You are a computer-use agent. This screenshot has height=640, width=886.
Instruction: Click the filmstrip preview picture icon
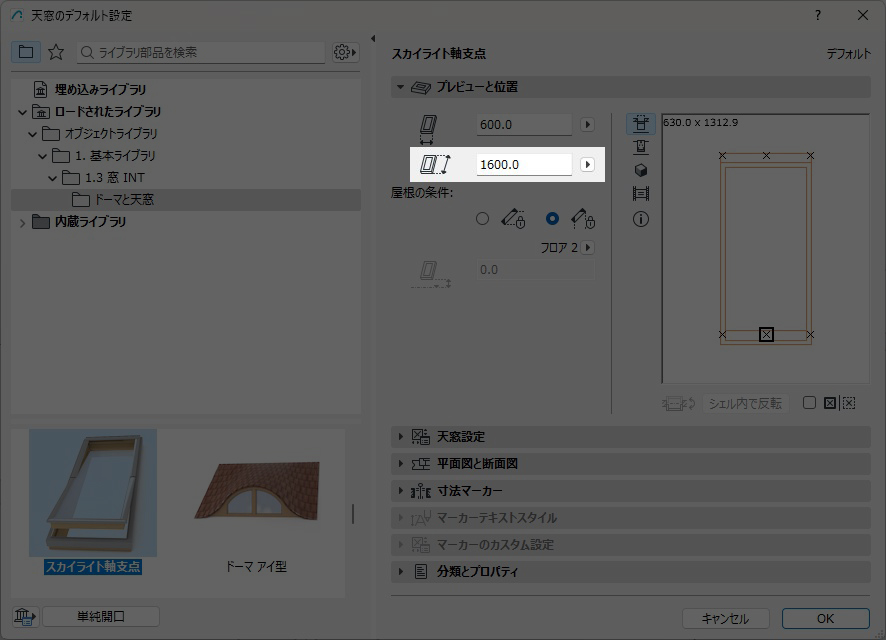pos(641,194)
